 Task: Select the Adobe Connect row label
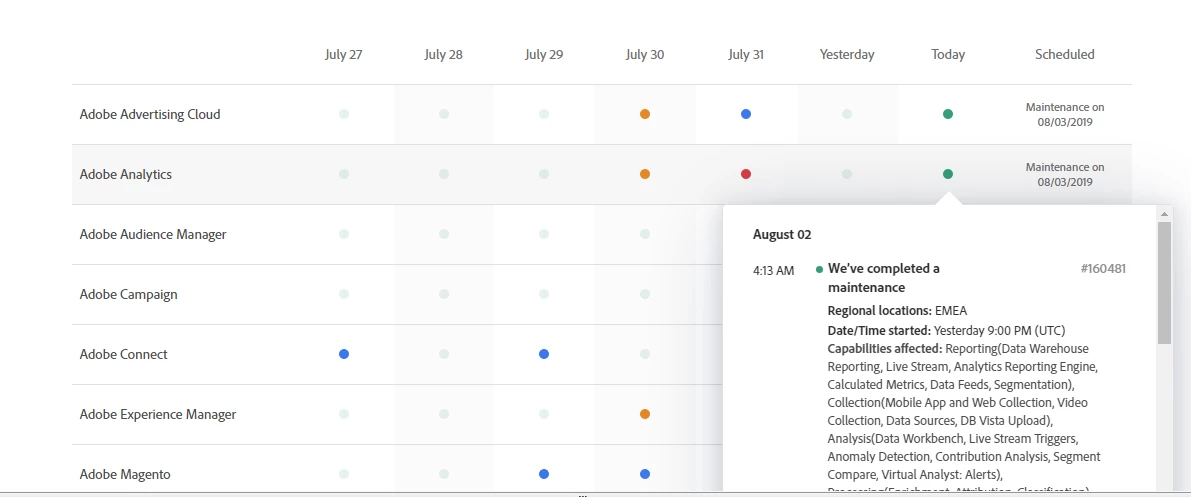(x=124, y=354)
